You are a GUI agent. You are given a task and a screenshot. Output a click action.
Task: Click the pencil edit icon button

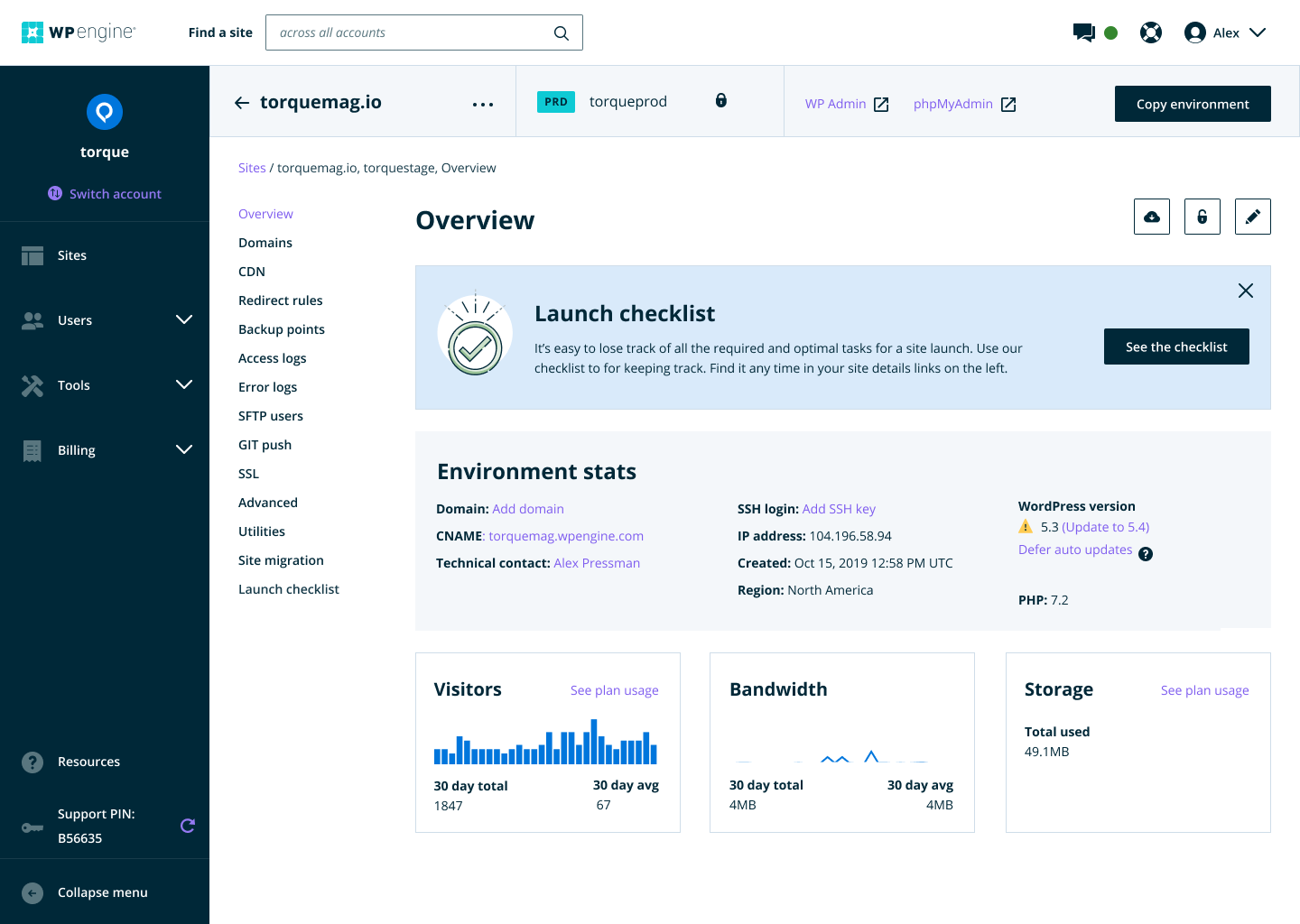point(1253,217)
